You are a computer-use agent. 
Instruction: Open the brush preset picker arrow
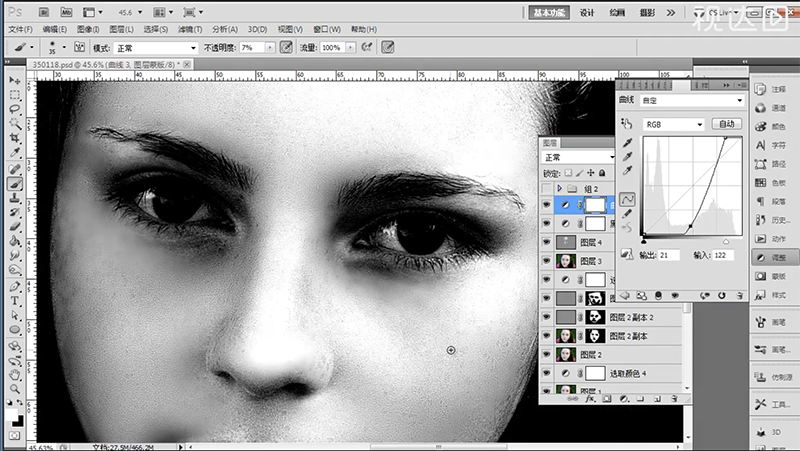(64, 47)
